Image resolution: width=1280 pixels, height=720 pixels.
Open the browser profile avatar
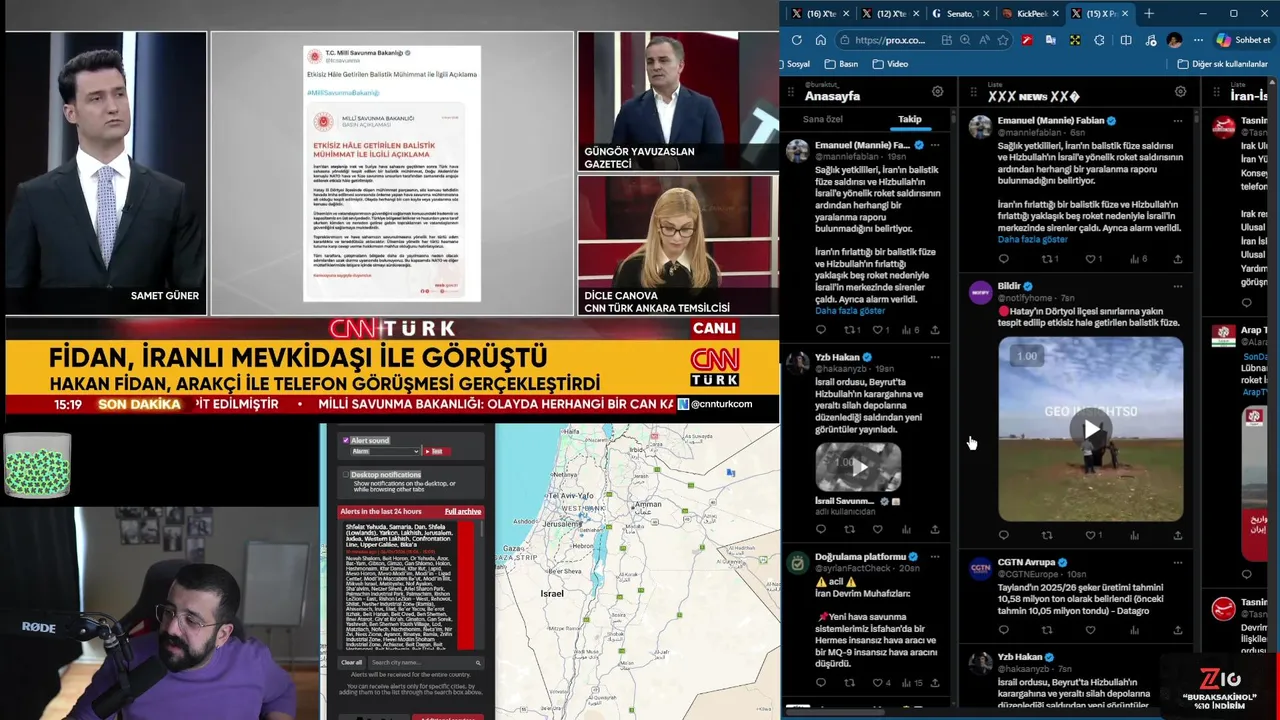[x=1174, y=40]
